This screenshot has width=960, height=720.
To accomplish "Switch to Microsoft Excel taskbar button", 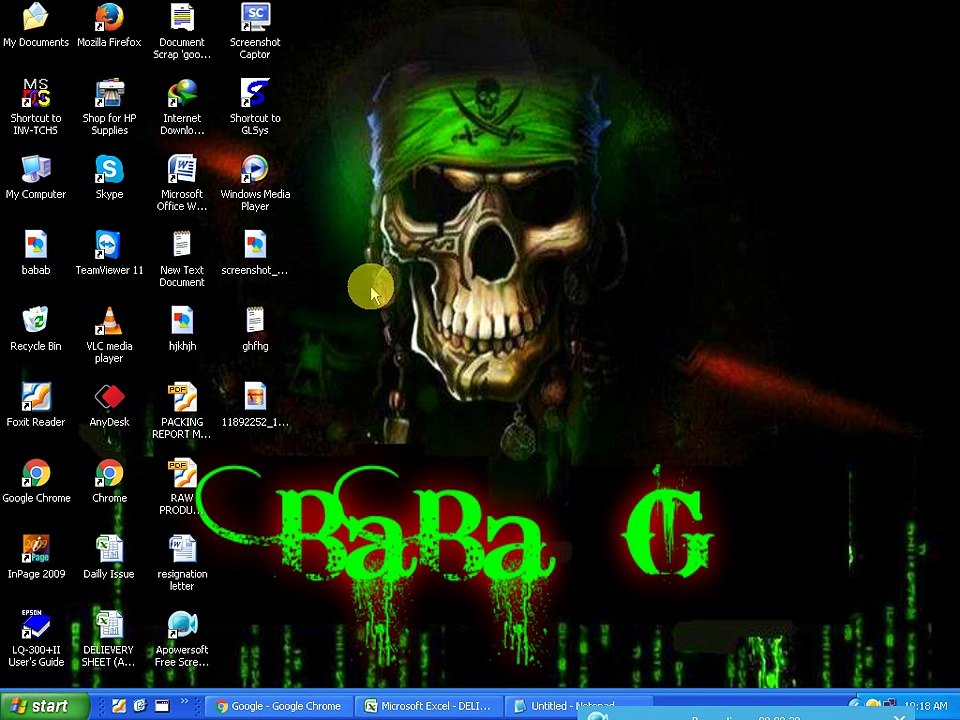I will [429, 706].
